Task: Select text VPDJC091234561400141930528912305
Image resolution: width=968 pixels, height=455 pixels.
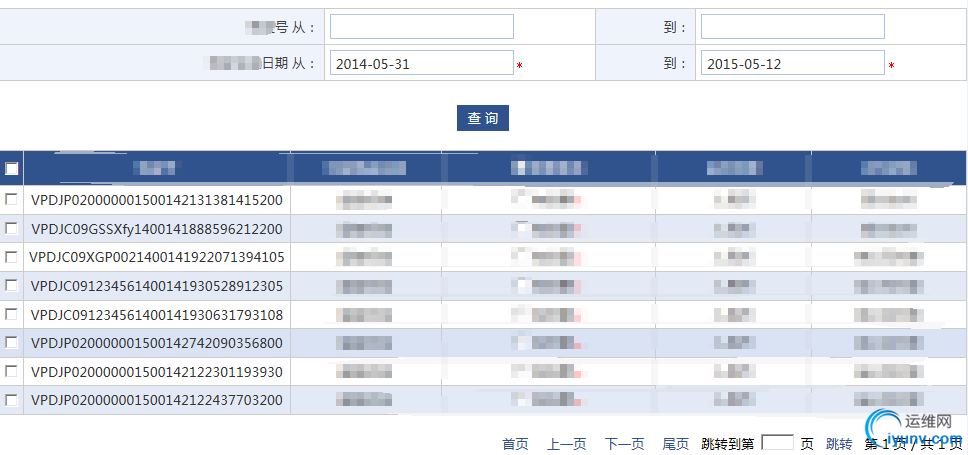Action: pyautogui.click(x=157, y=286)
